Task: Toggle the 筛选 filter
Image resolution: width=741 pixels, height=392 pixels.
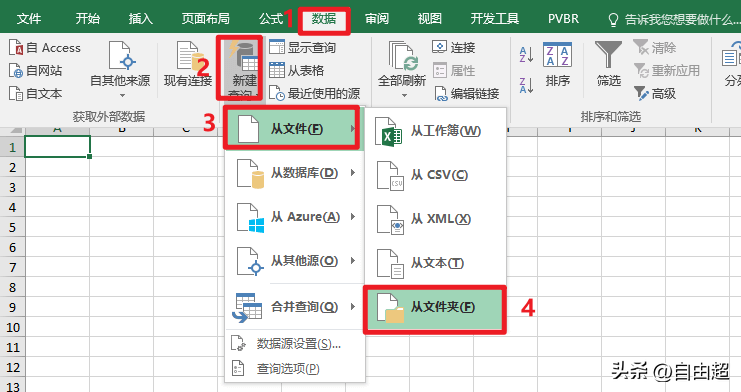Action: coord(609,65)
